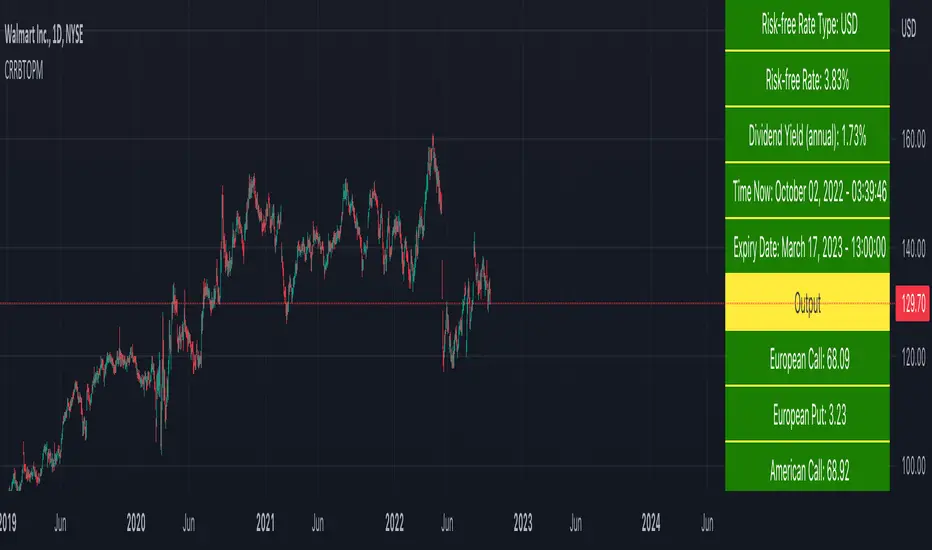Click the Risk-free Rate: 3.83% cell
932x550 pixels.
(x=807, y=79)
